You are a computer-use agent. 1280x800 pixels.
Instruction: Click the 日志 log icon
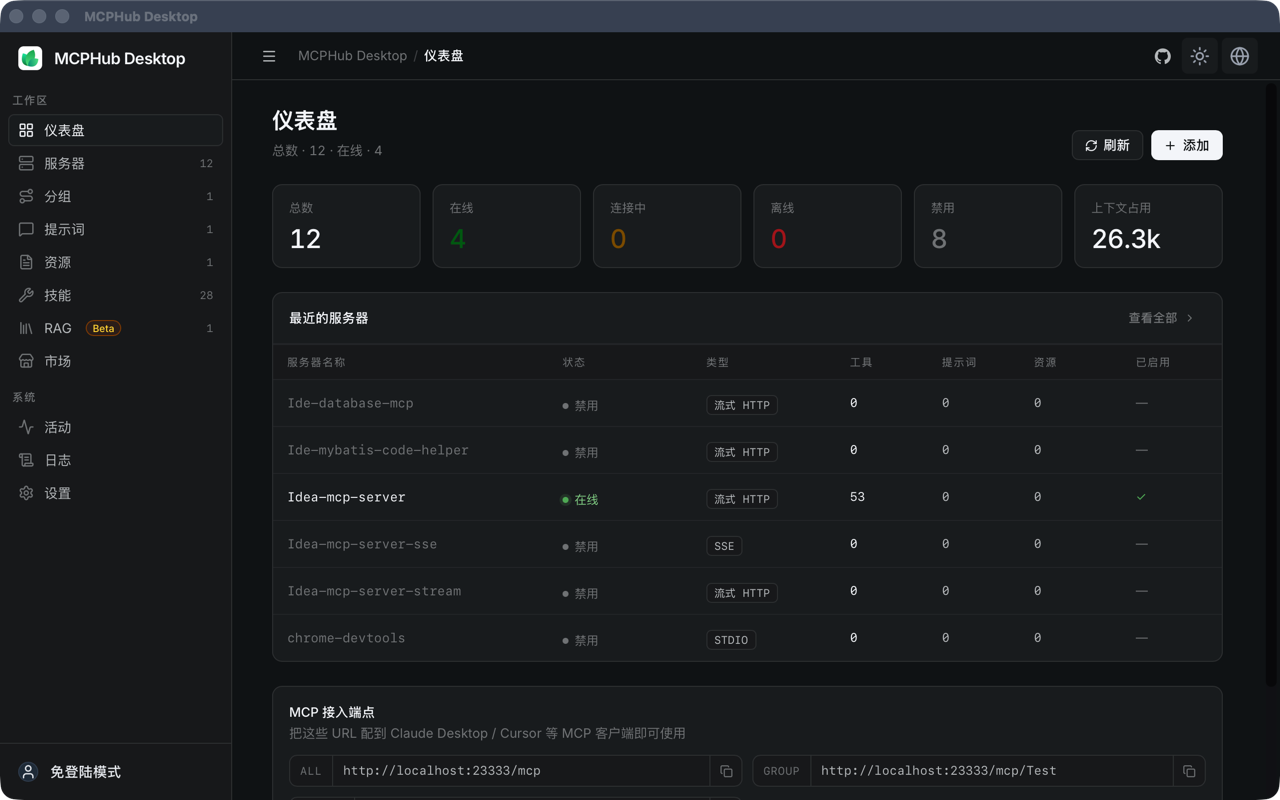click(x=26, y=460)
